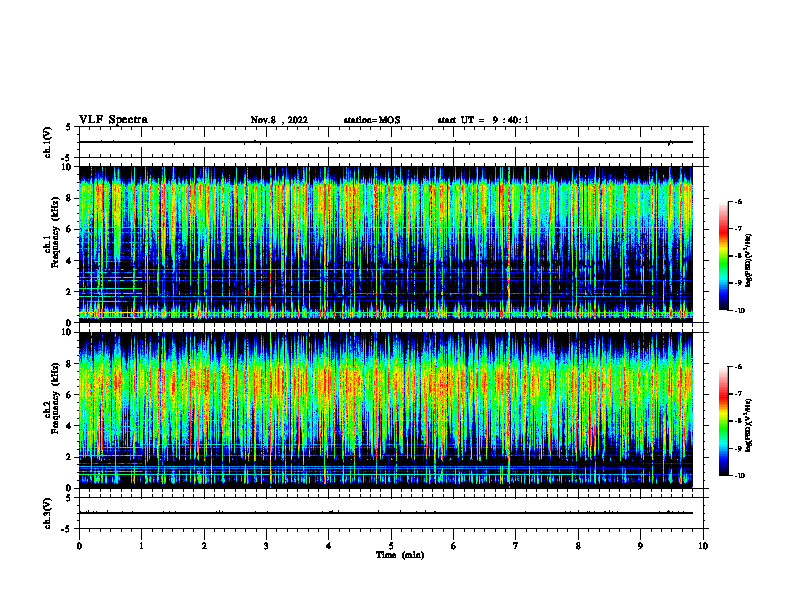Click the "-6" label on the ch.2 color bar
This screenshot has height=612, width=792.
pyautogui.click(x=738, y=367)
